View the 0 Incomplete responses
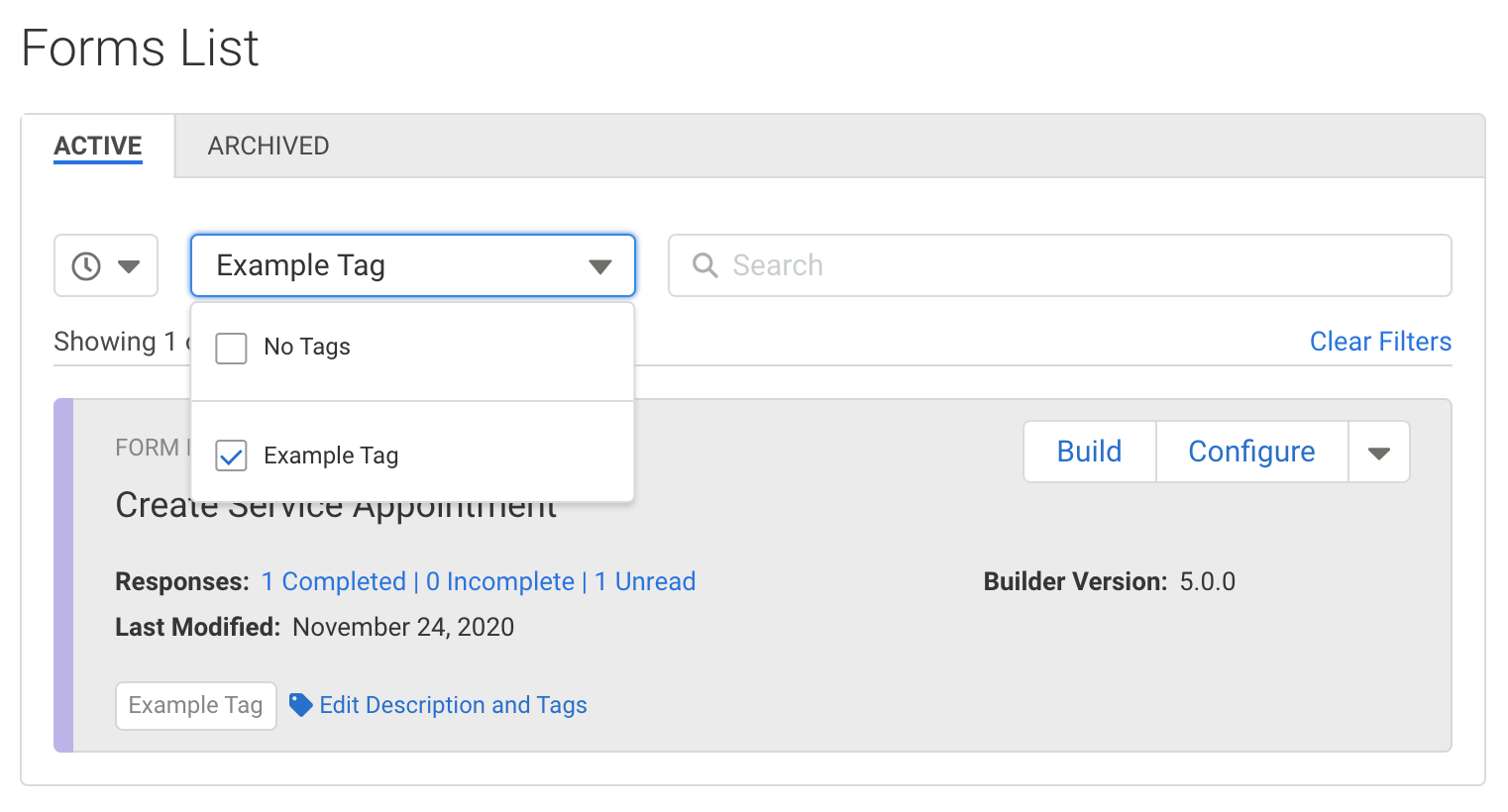Image resolution: width=1508 pixels, height=812 pixels. 500,581
